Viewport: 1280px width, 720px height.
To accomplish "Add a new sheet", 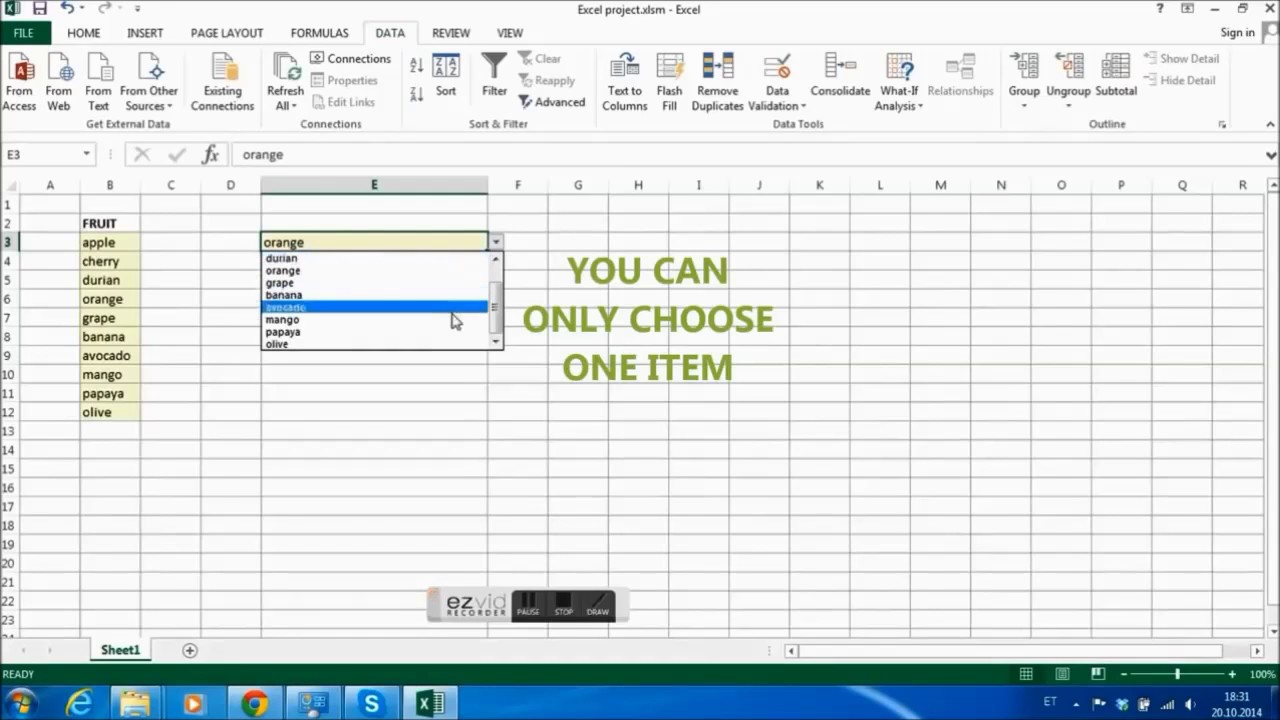I will 189,650.
